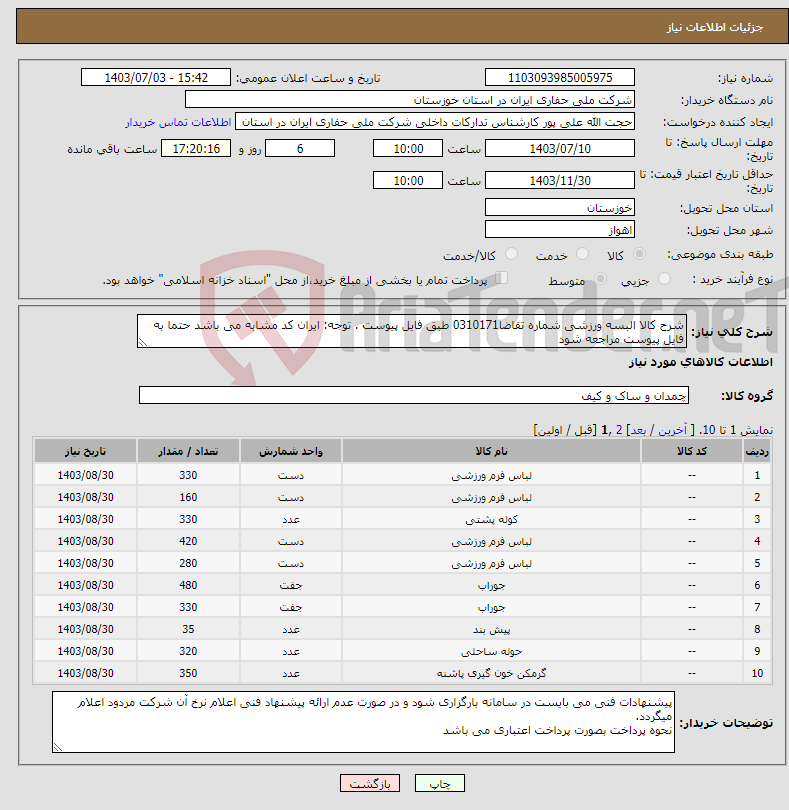
Task: Click the حوله ساحلی item name
Action: 491,651
